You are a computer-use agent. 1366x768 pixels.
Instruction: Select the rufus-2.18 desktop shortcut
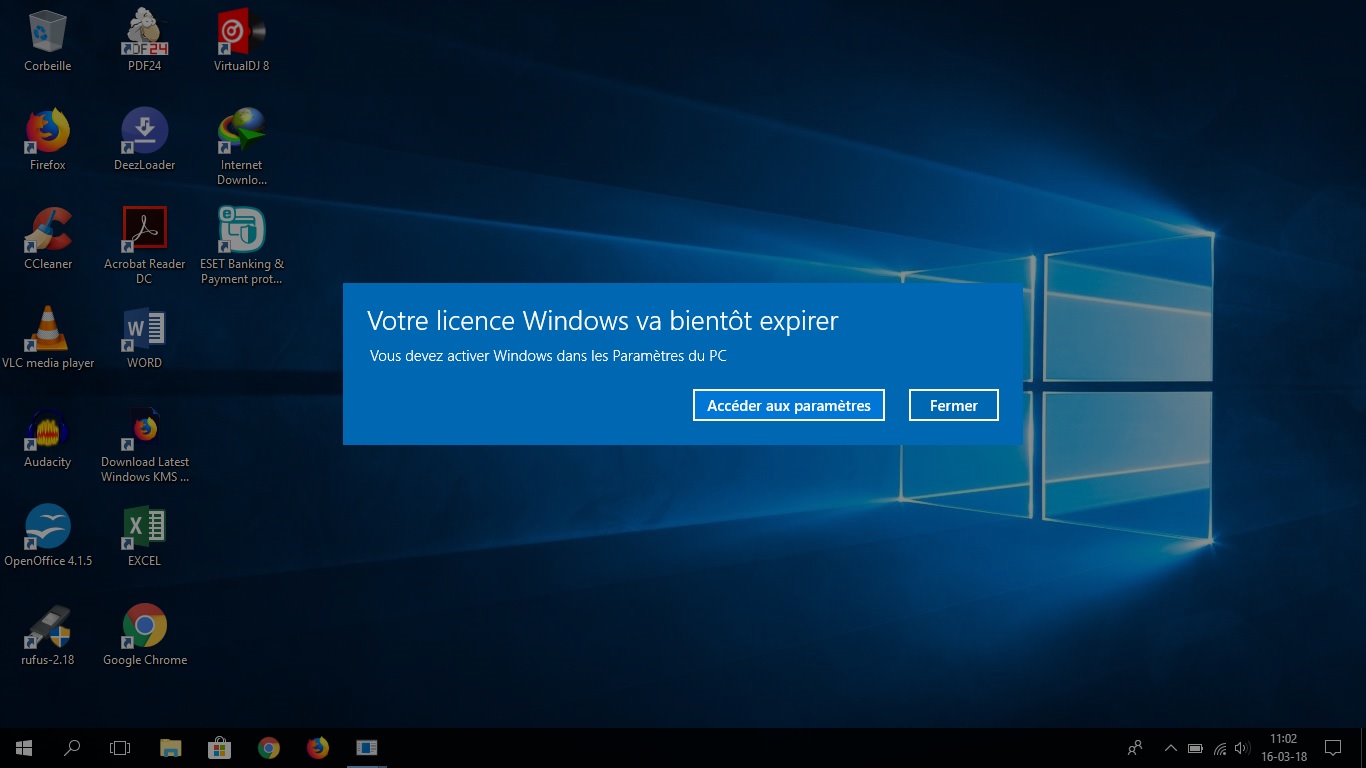(47, 634)
